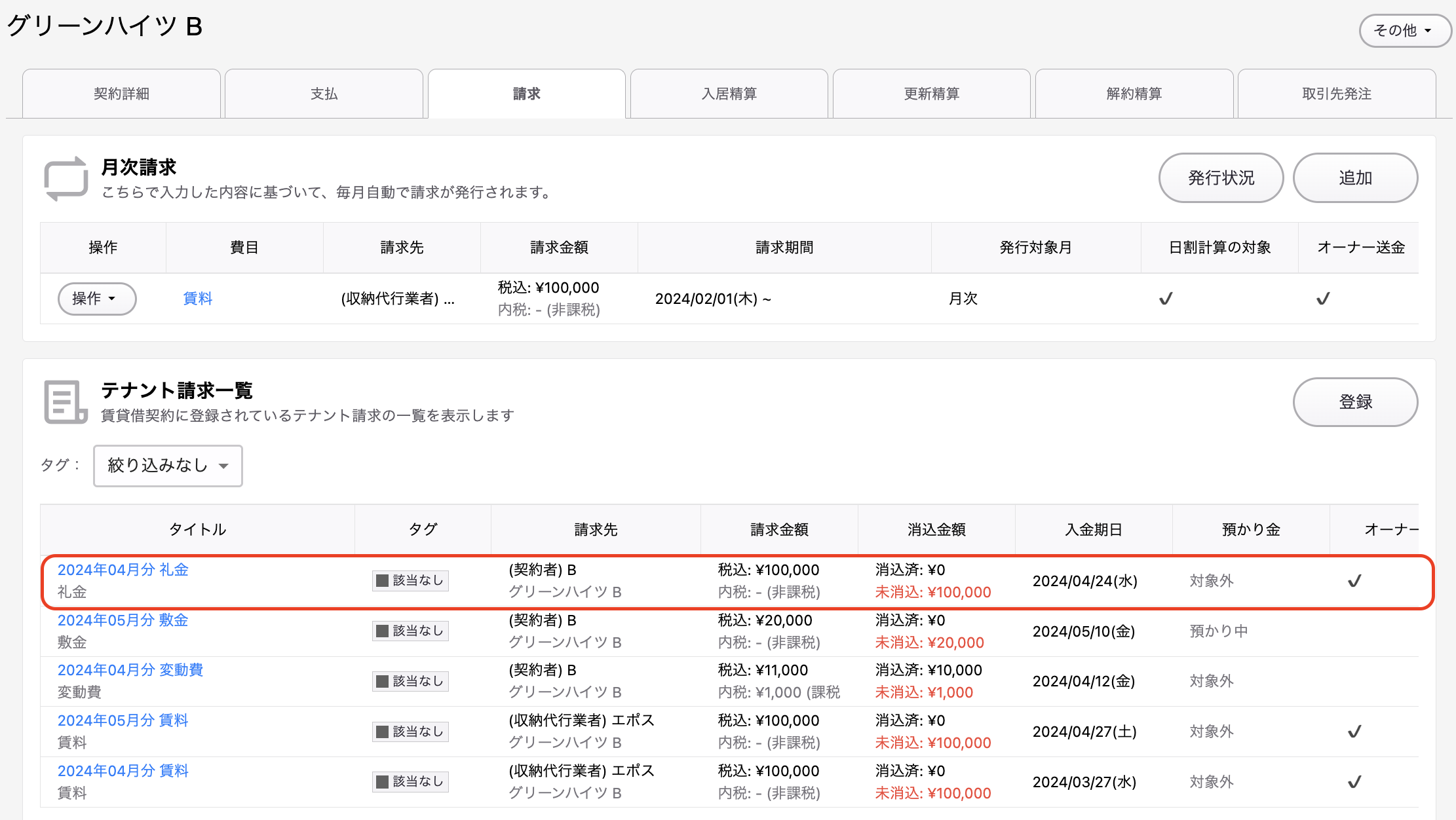
Task: Open the 2024年05月分 敷金 invoice link
Action: (123, 620)
